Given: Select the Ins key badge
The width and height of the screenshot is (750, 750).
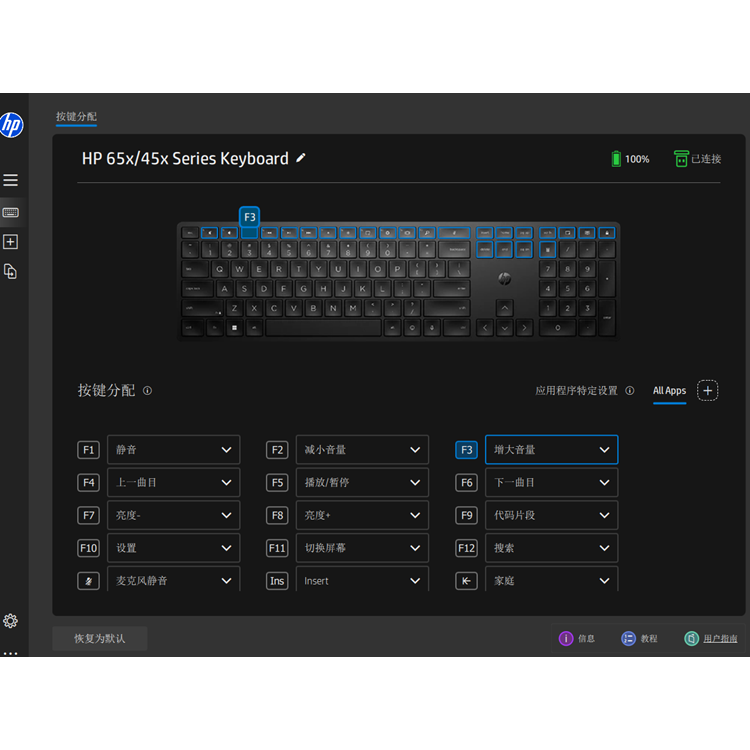Looking at the screenshot, I should pos(277,581).
